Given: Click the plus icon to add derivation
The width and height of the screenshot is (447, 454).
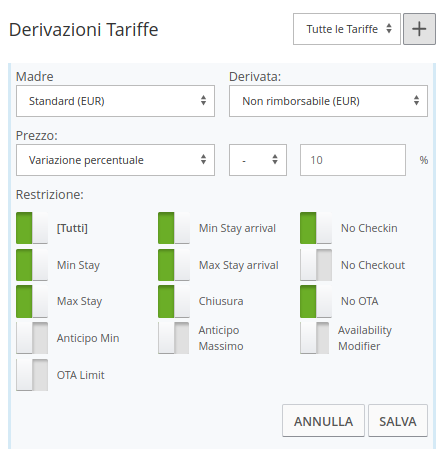Looking at the screenshot, I should click(419, 29).
